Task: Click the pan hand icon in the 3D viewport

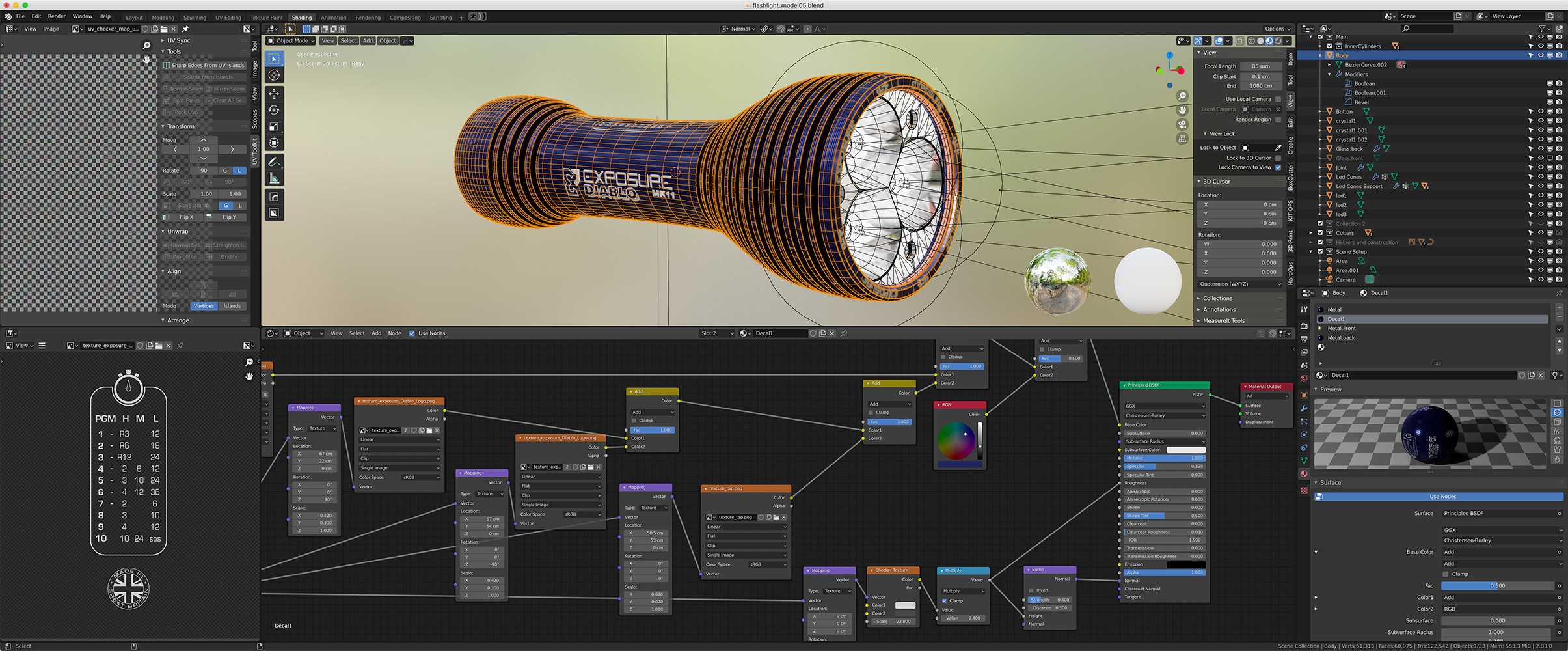Action: (x=1182, y=110)
